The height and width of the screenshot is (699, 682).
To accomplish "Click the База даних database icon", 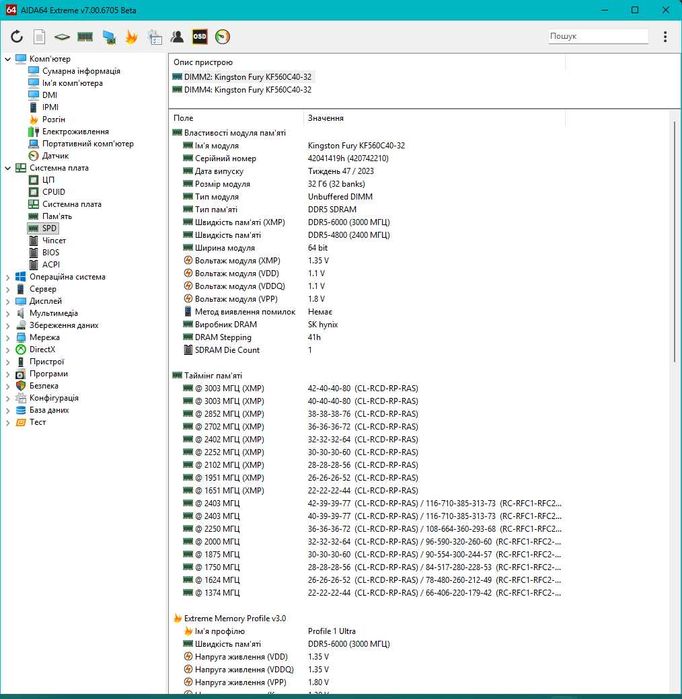I will [21, 410].
